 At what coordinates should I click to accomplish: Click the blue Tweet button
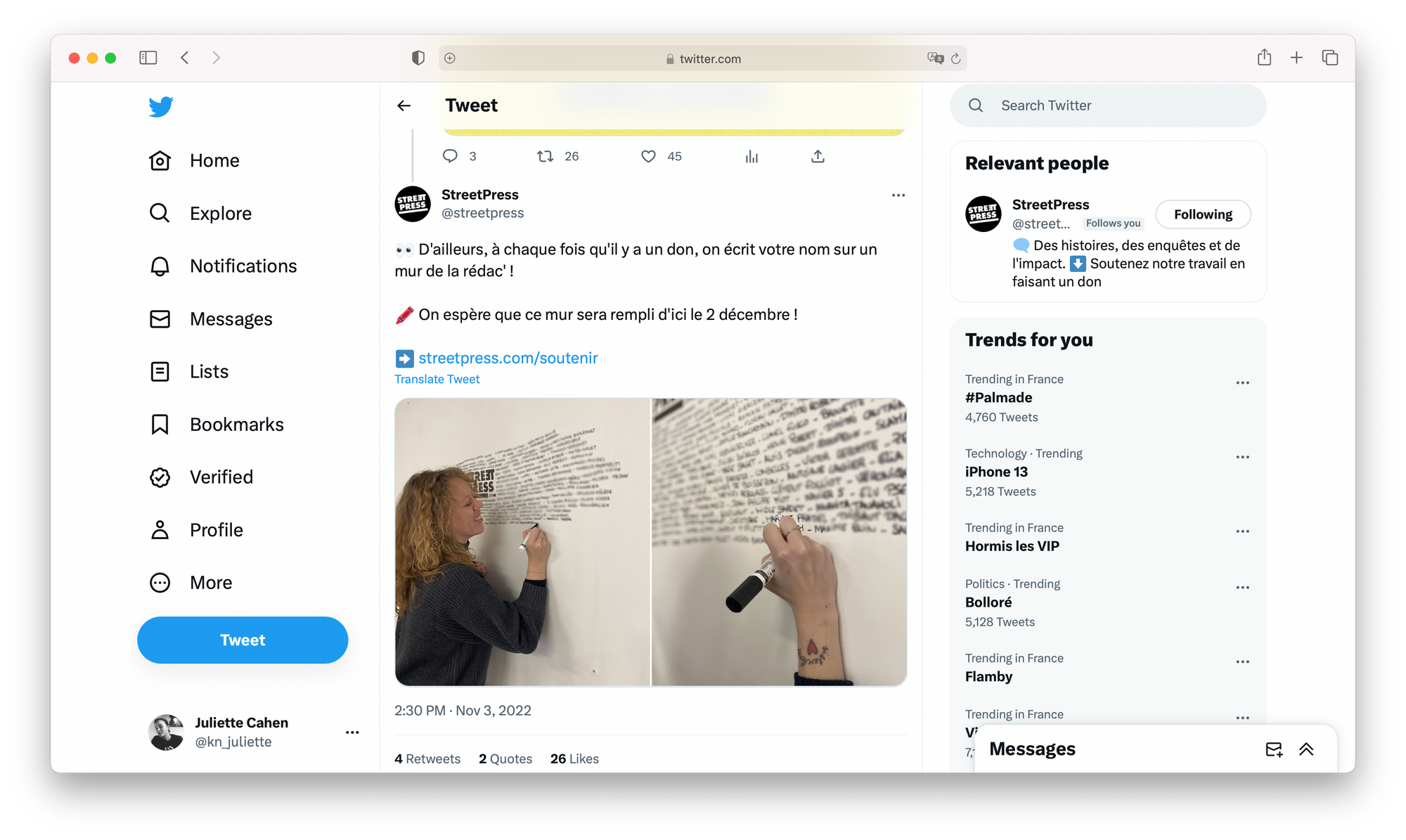[243, 640]
